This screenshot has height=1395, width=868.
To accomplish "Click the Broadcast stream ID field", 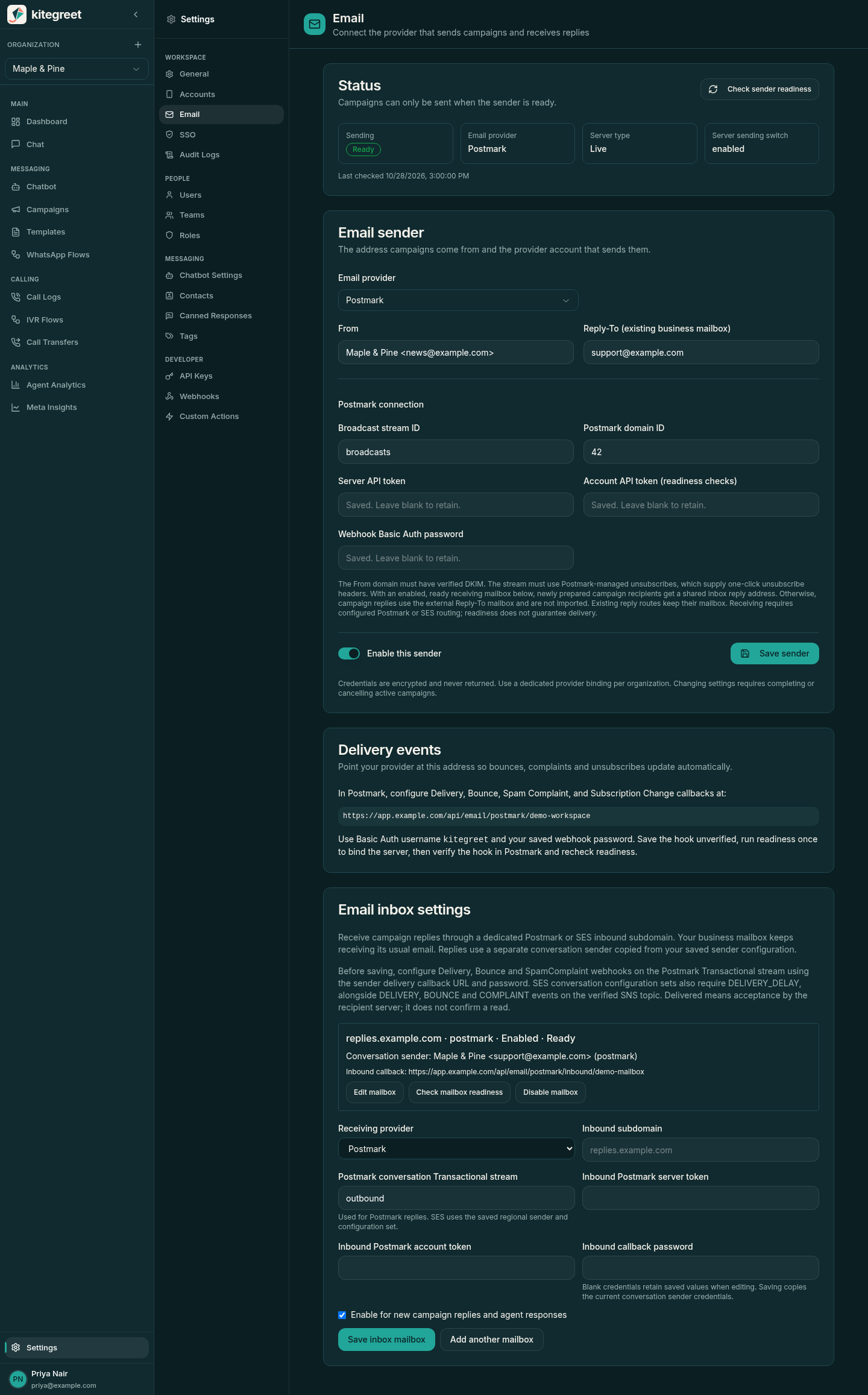I will tap(456, 452).
